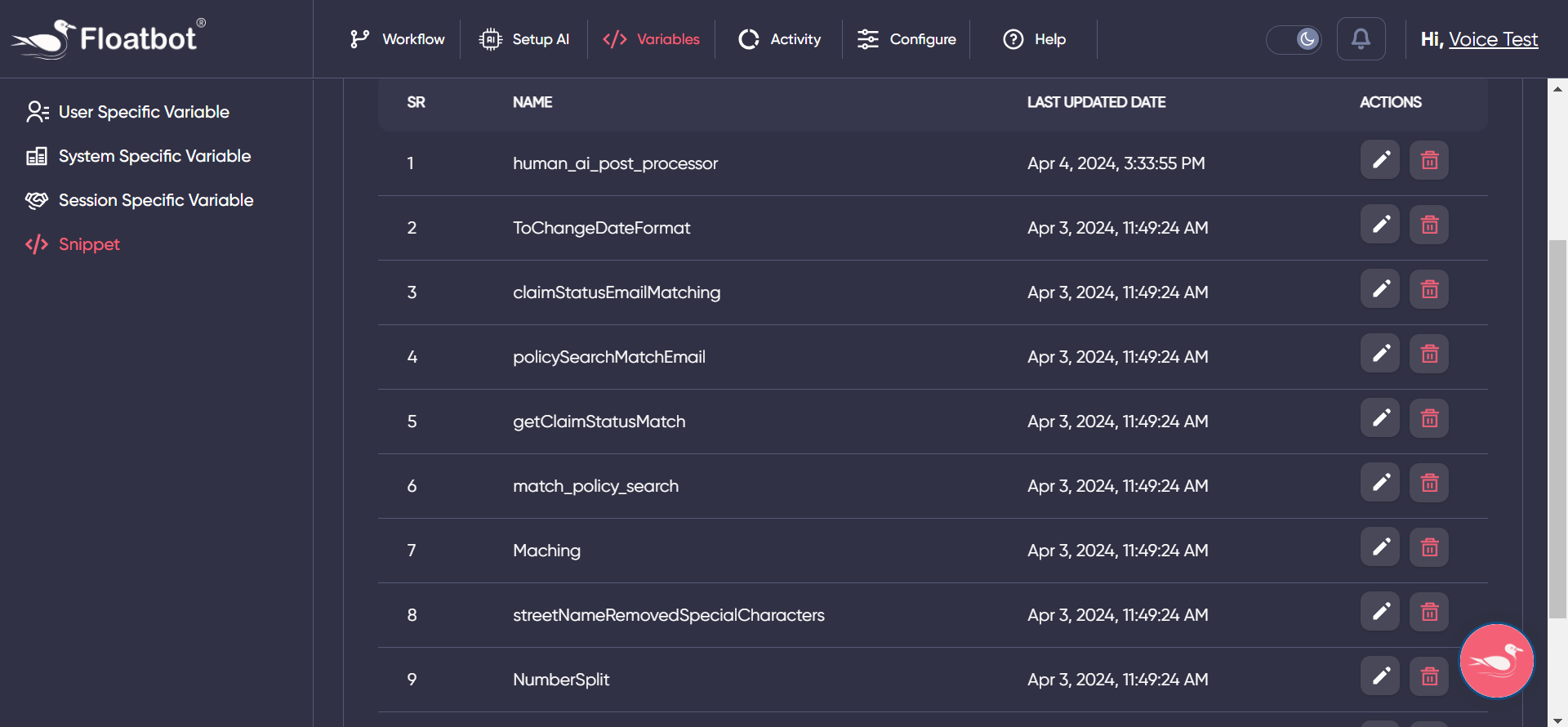The image size is (1568, 727).
Task: Edit the ToChangeDateFormat snippet
Action: [x=1380, y=225]
